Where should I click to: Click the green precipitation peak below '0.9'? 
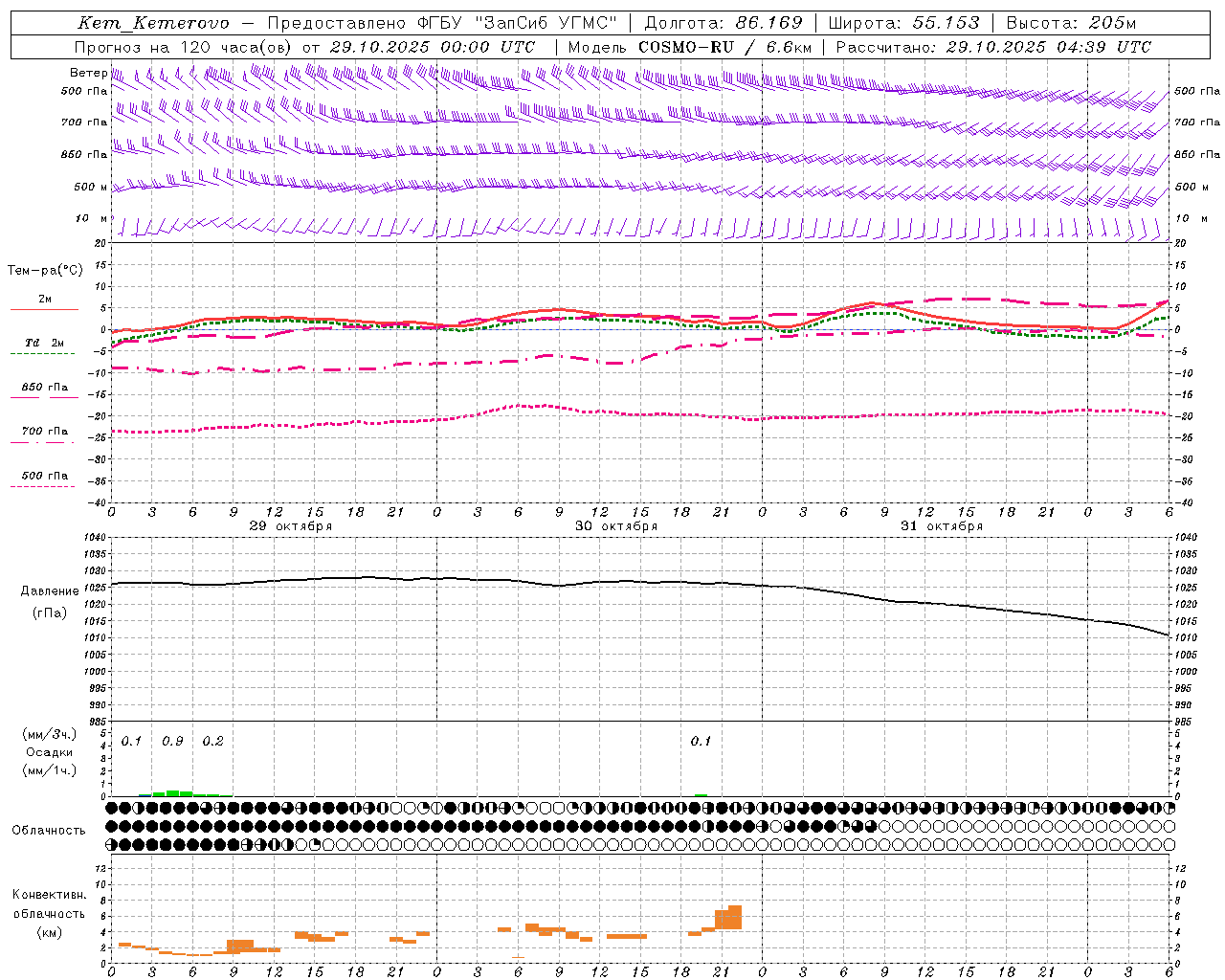coord(172,793)
